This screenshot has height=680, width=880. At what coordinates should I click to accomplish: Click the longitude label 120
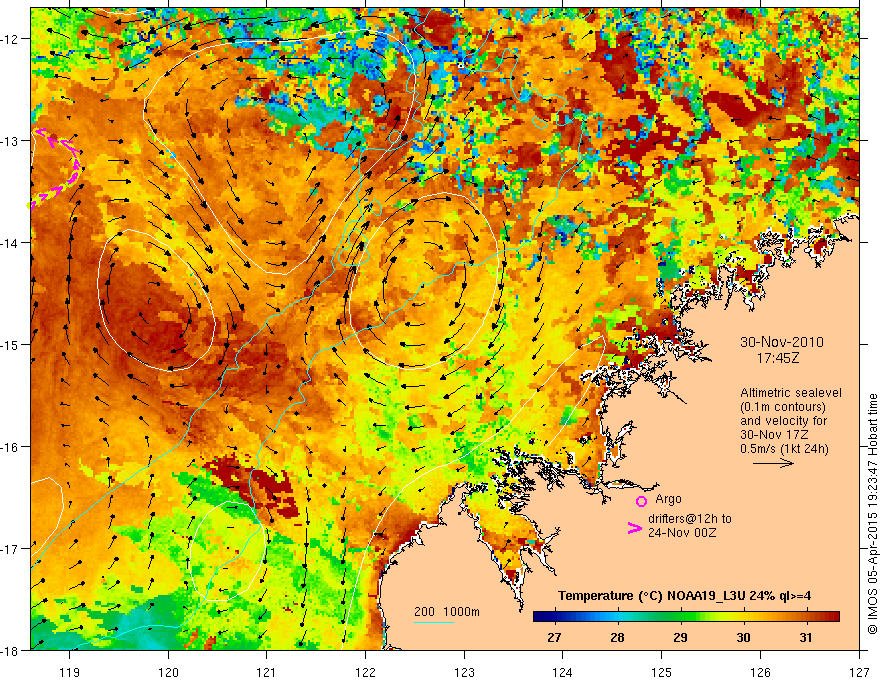tap(168, 672)
